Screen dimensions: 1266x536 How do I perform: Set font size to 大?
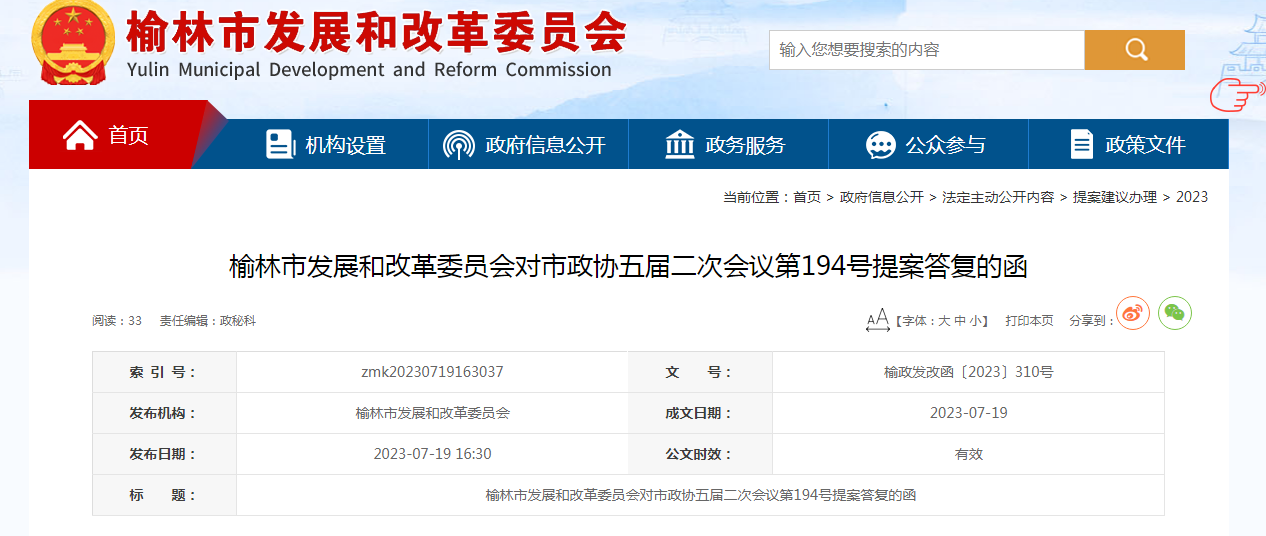click(x=943, y=321)
